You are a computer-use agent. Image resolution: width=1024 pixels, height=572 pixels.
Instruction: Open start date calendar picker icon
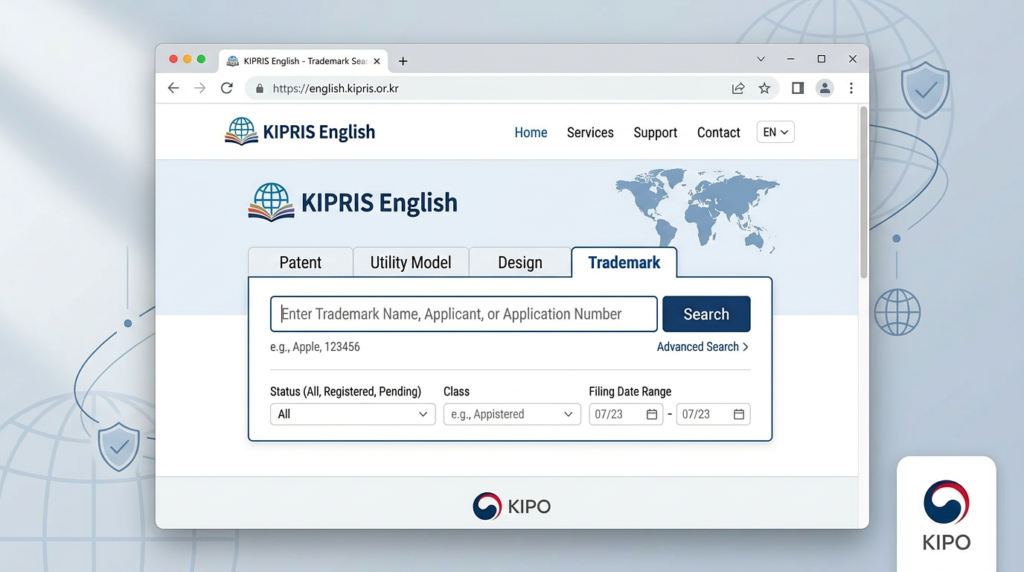pyautogui.click(x=652, y=414)
